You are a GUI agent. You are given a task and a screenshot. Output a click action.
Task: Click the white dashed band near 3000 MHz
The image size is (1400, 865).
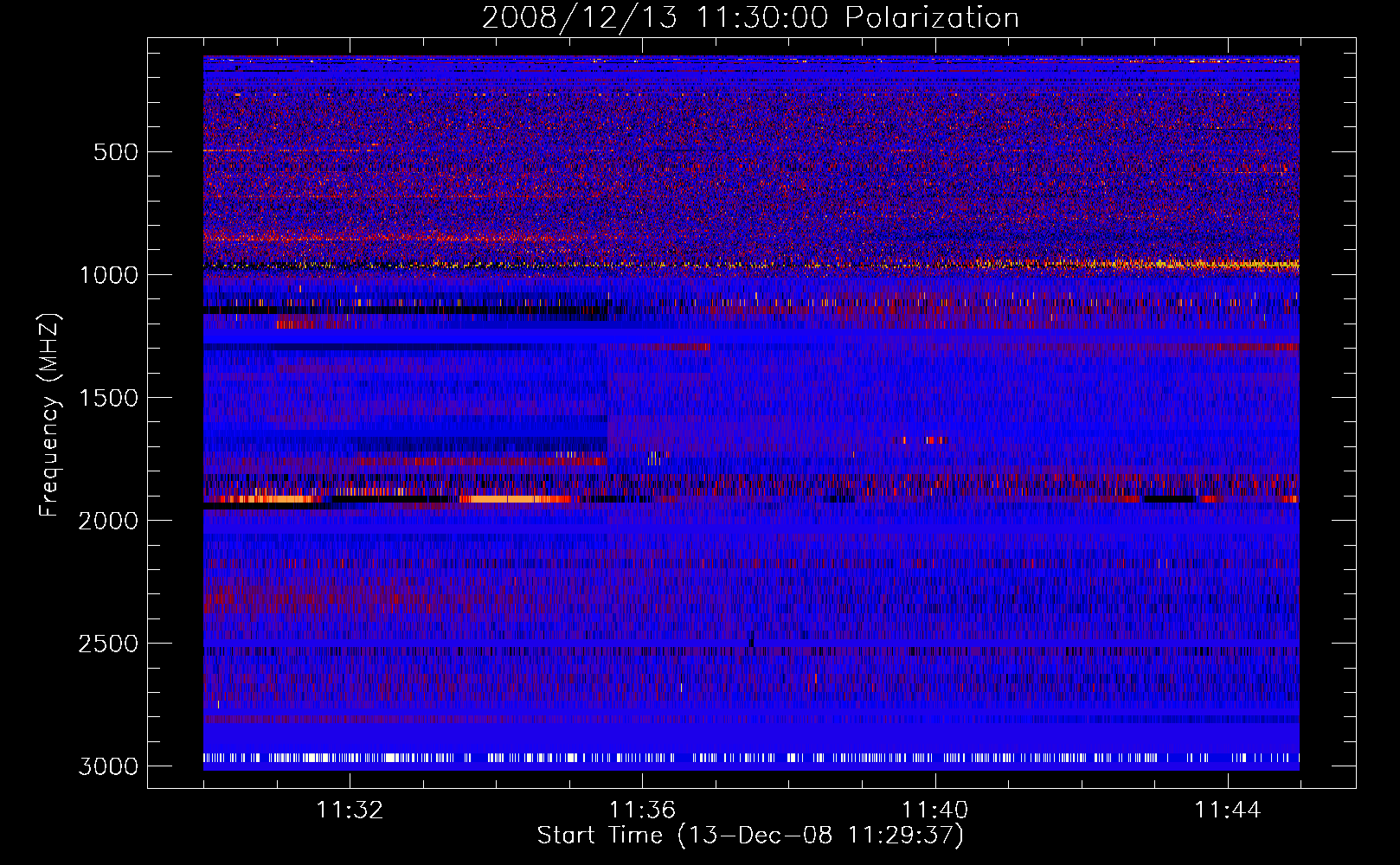coord(751,758)
